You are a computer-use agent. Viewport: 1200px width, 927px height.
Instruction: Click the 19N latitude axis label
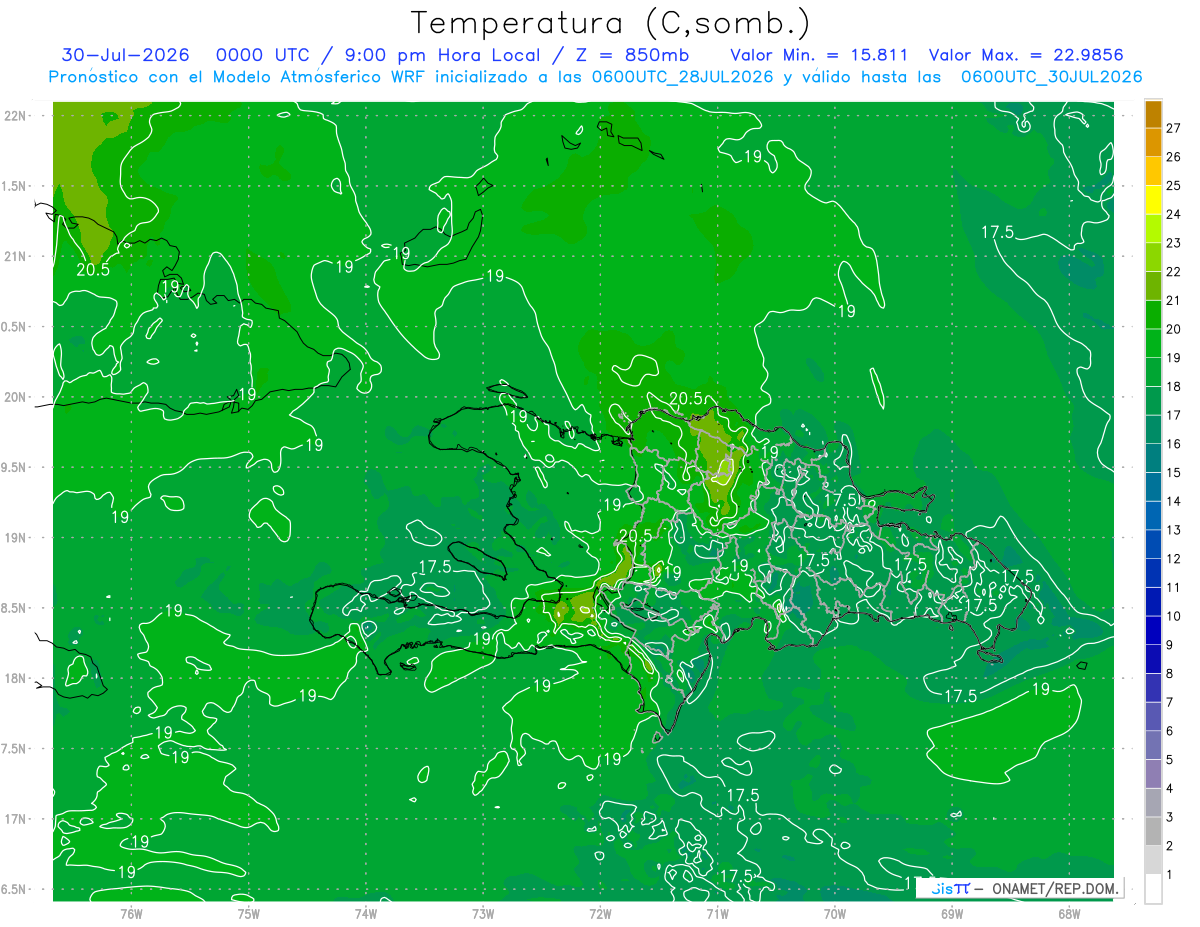[x=14, y=538]
